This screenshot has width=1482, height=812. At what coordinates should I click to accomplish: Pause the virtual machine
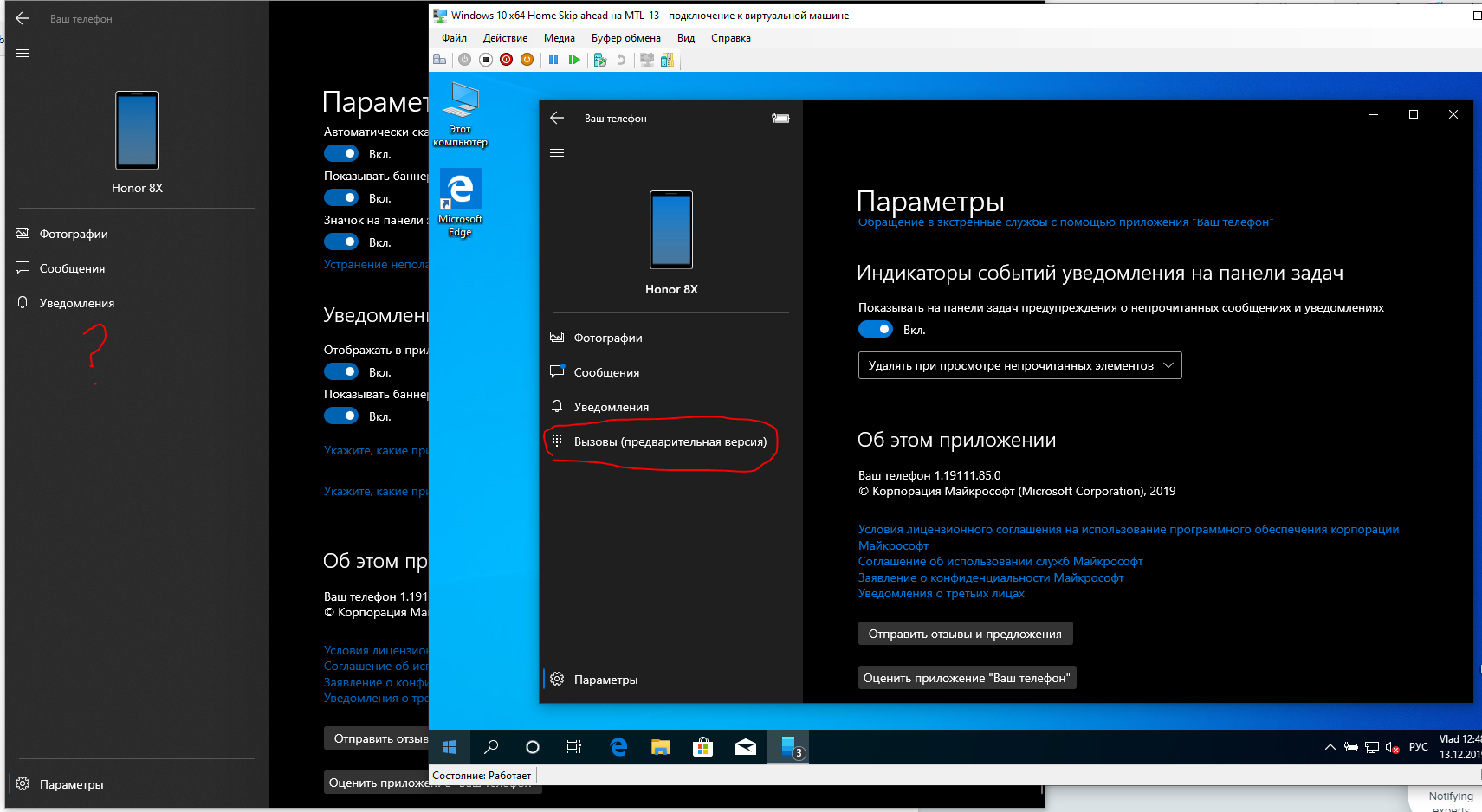tap(553, 60)
